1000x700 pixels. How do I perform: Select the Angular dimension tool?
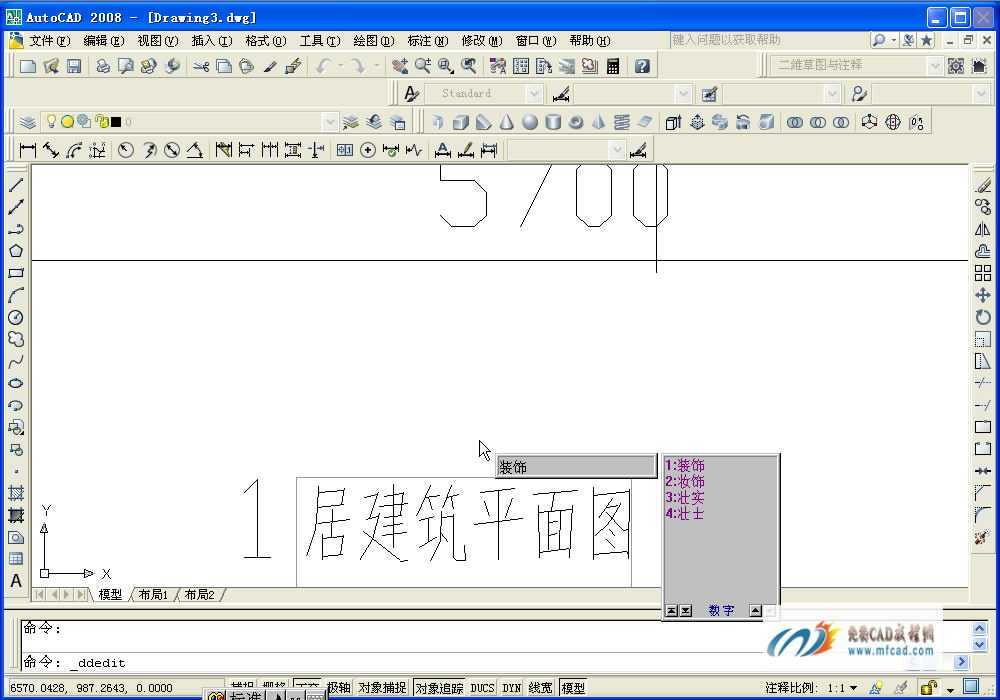click(195, 150)
